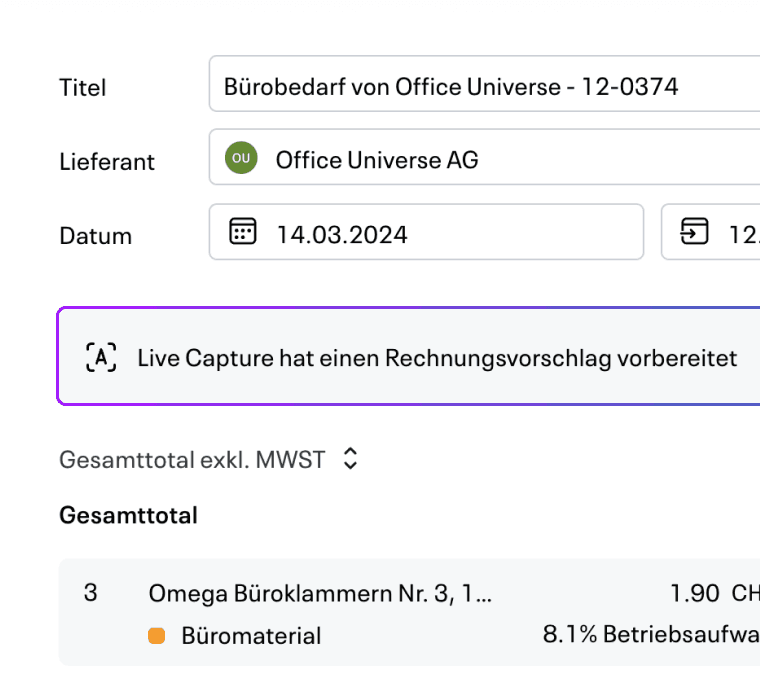760x680 pixels.
Task: Click the green OU supplier avatar
Action: pos(241,158)
